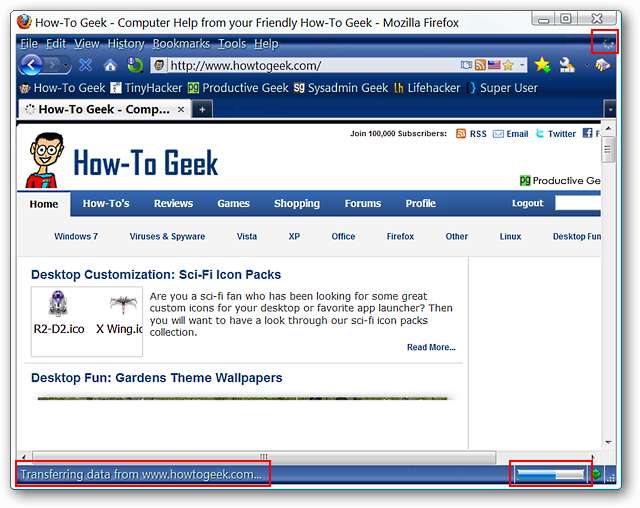Open the Office category link

click(x=343, y=236)
